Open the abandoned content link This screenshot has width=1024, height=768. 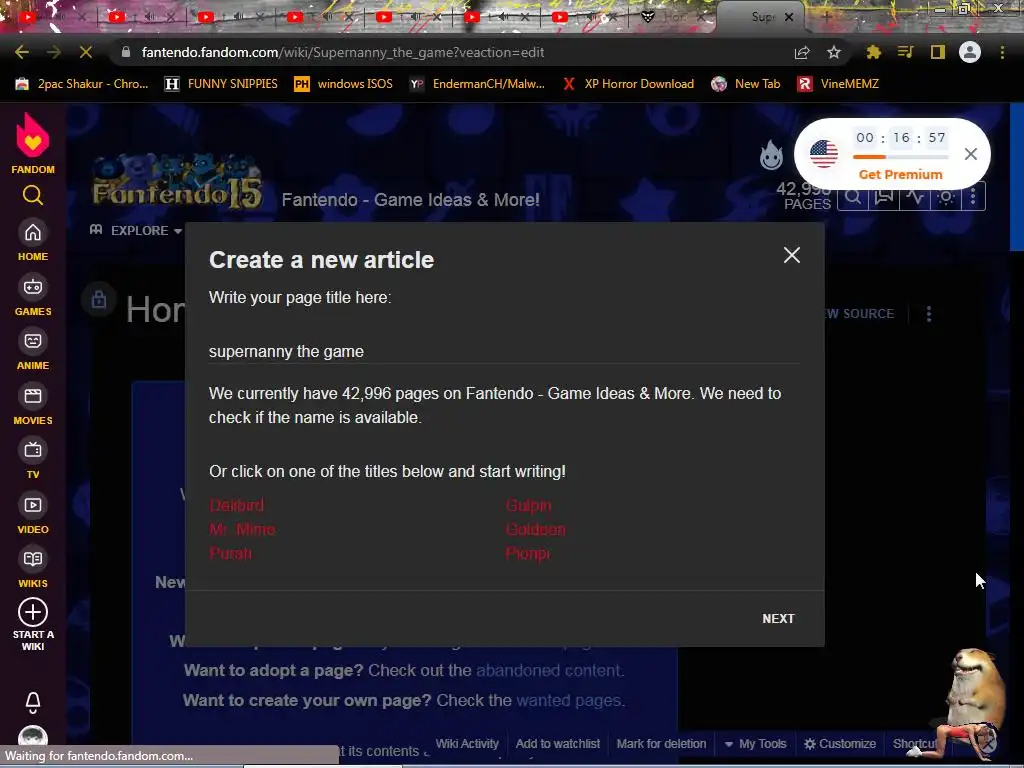[549, 670]
